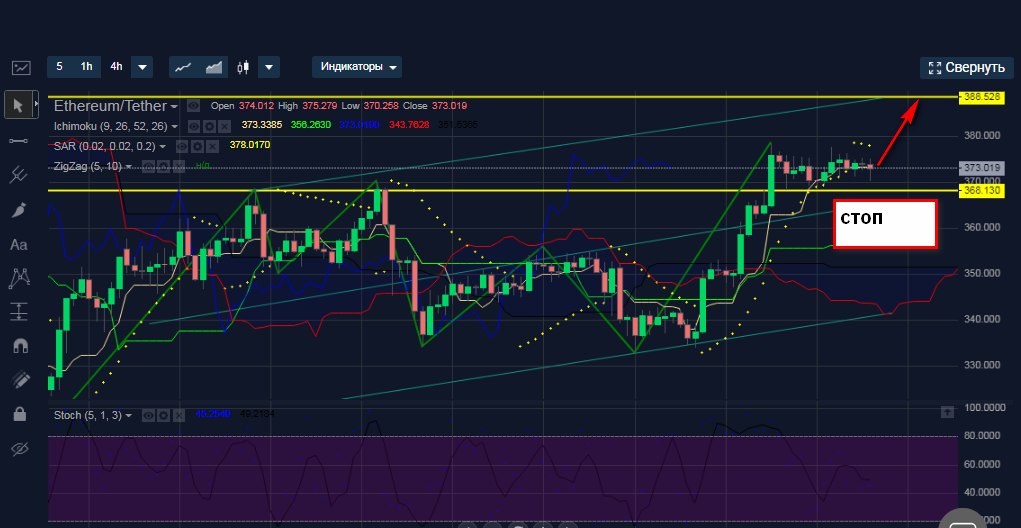1021x528 pixels.
Task: Select candlestick chart style icon
Action: coord(244,66)
